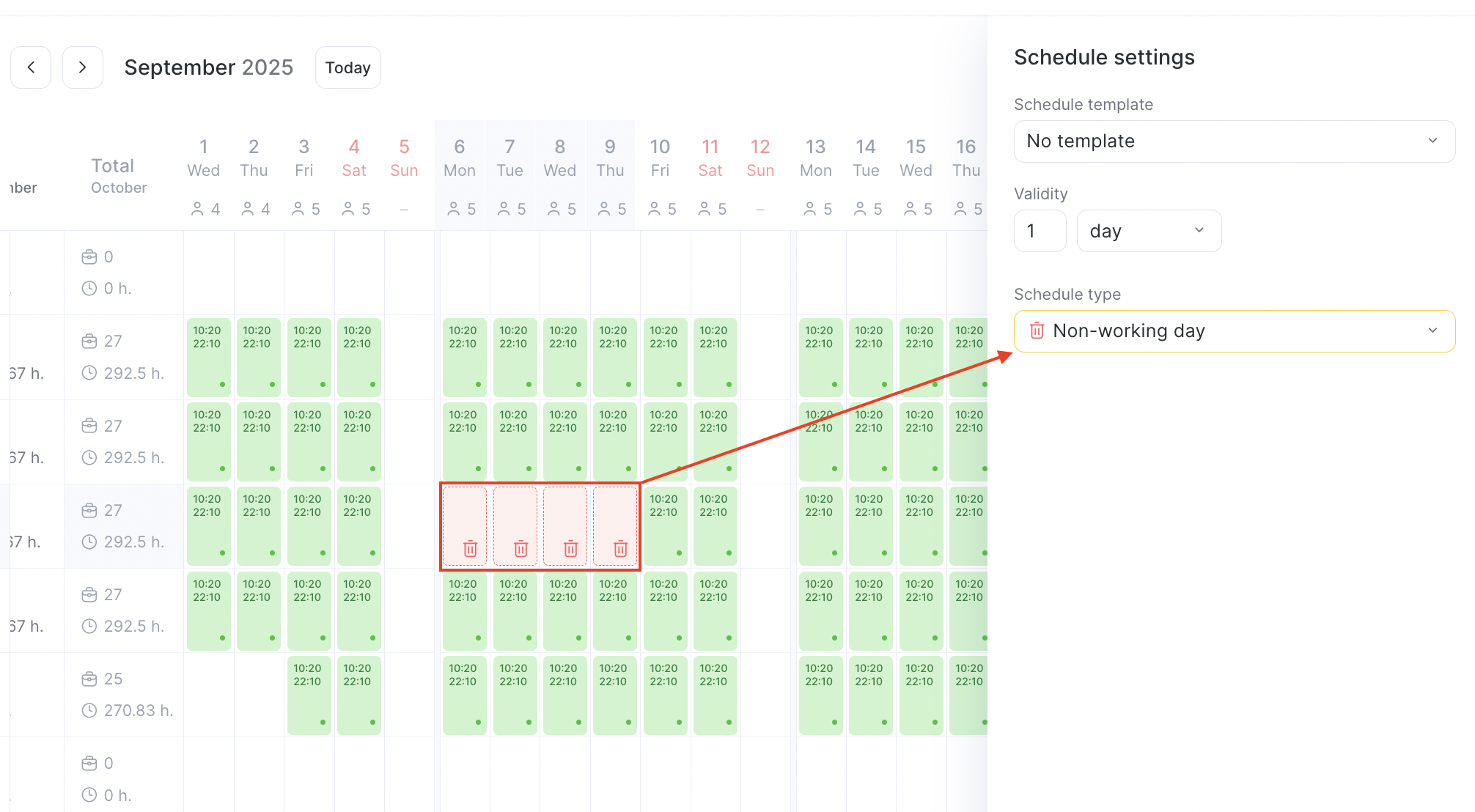
Task: Go to the next month
Action: pos(83,67)
